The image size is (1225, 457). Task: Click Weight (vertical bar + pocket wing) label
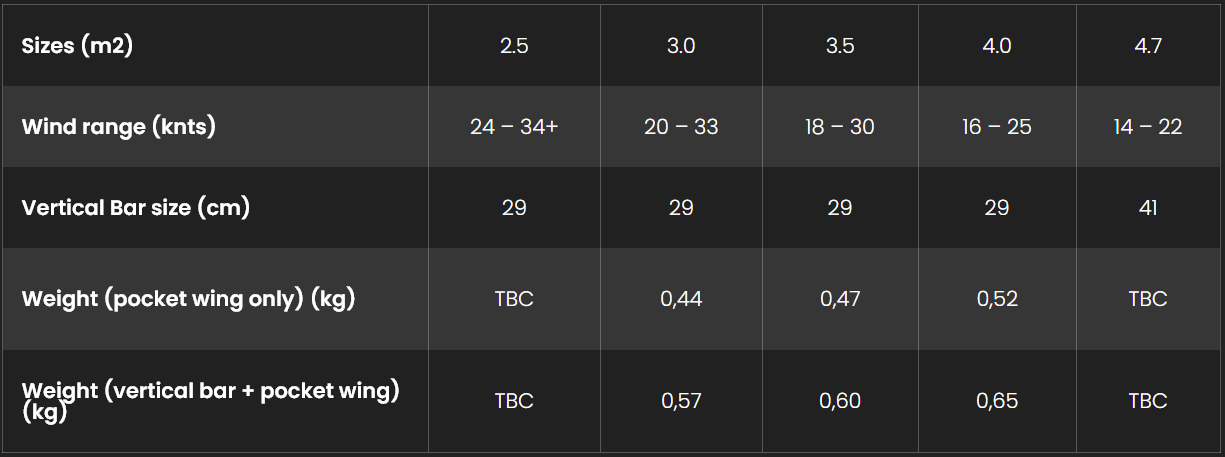tap(211, 400)
